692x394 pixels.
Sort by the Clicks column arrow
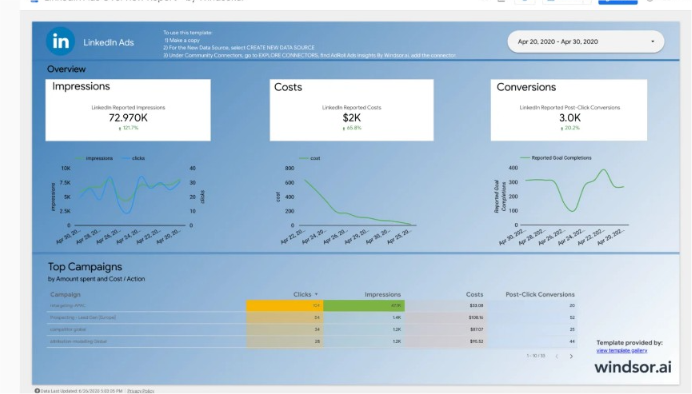click(x=316, y=294)
